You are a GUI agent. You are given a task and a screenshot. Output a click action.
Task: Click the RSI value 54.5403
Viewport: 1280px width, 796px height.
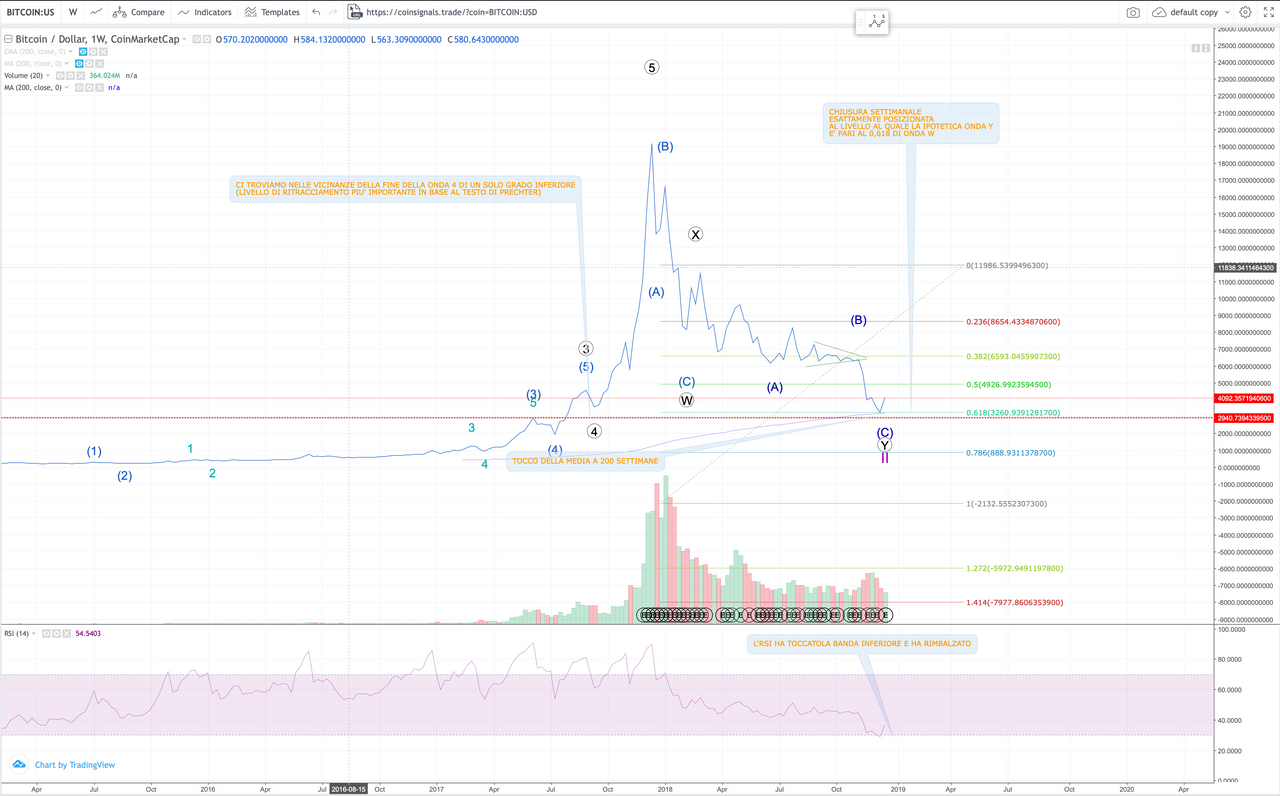(88, 633)
